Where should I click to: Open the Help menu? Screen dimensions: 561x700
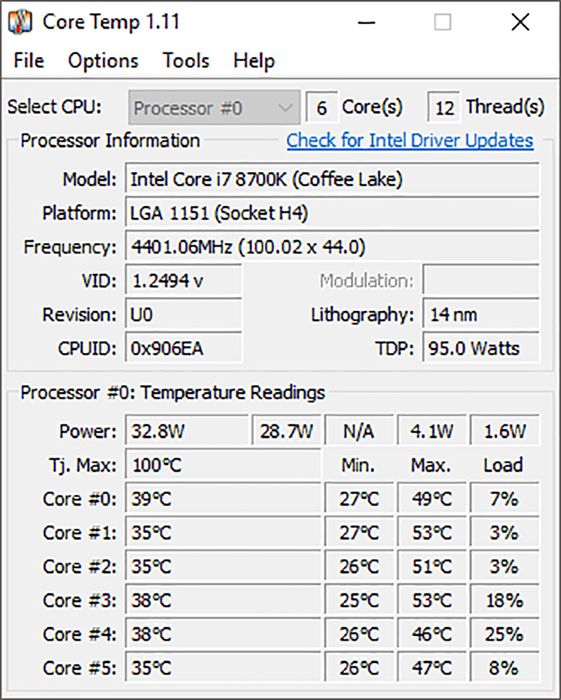coord(254,61)
